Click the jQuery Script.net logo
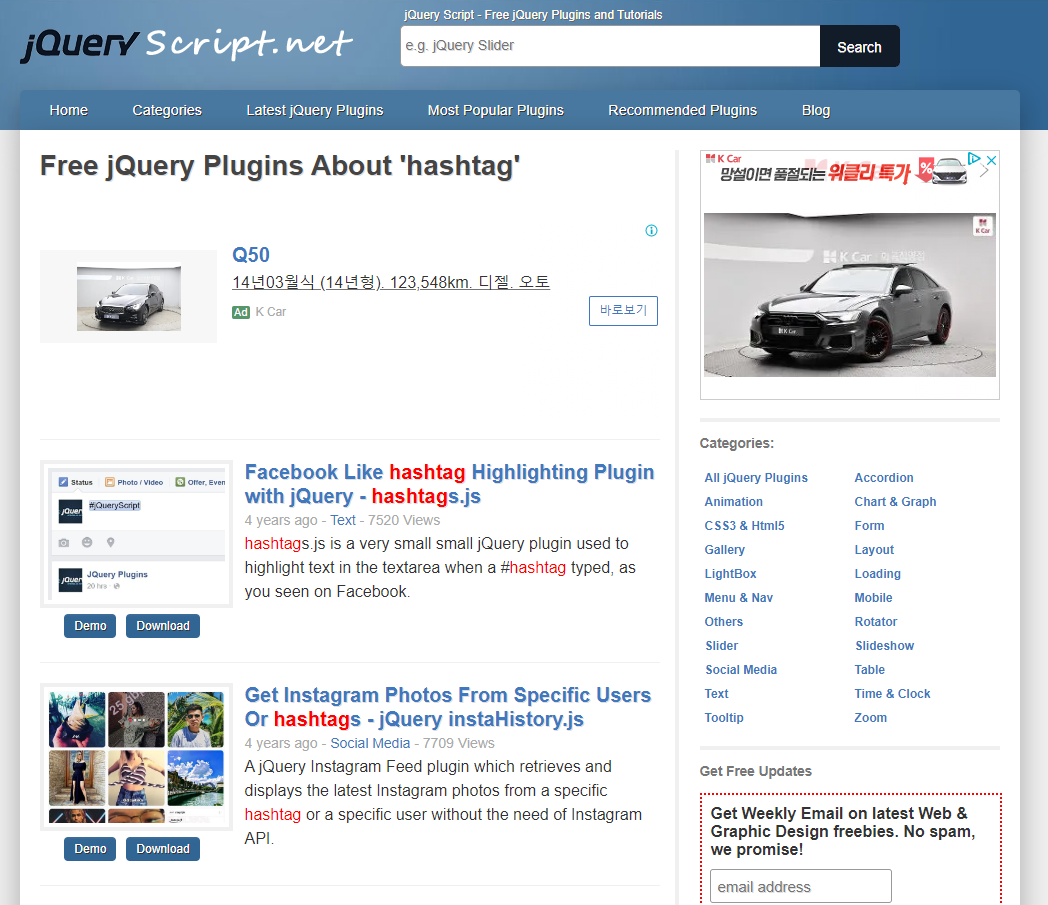 (x=186, y=44)
